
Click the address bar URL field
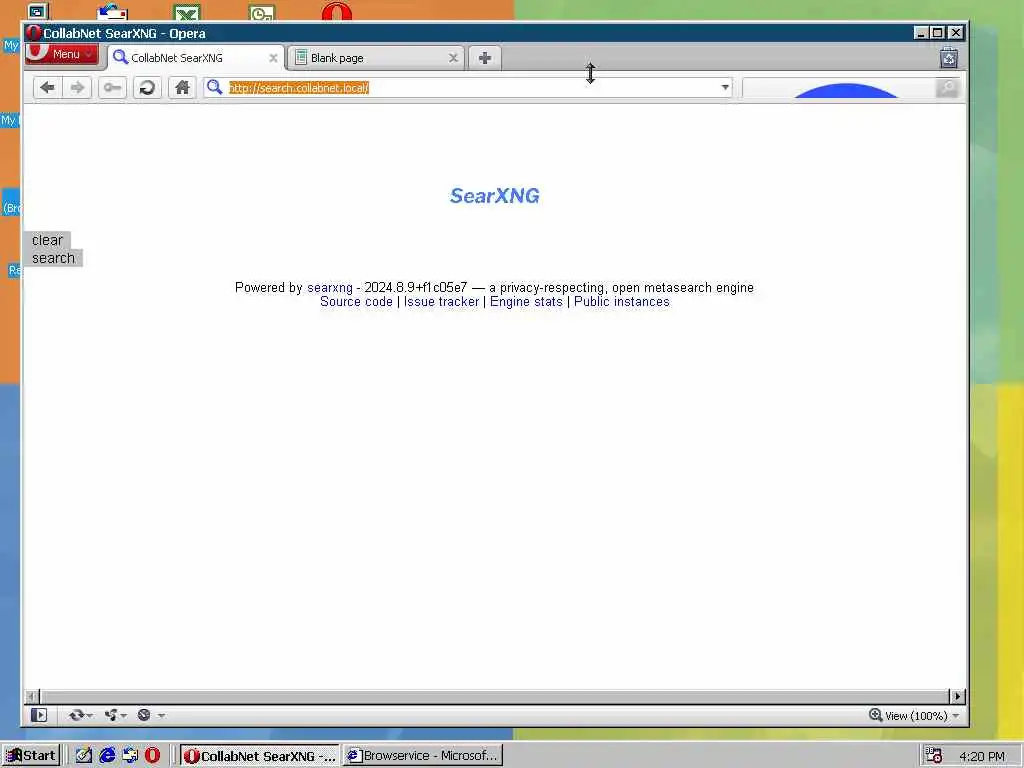pyautogui.click(x=468, y=88)
